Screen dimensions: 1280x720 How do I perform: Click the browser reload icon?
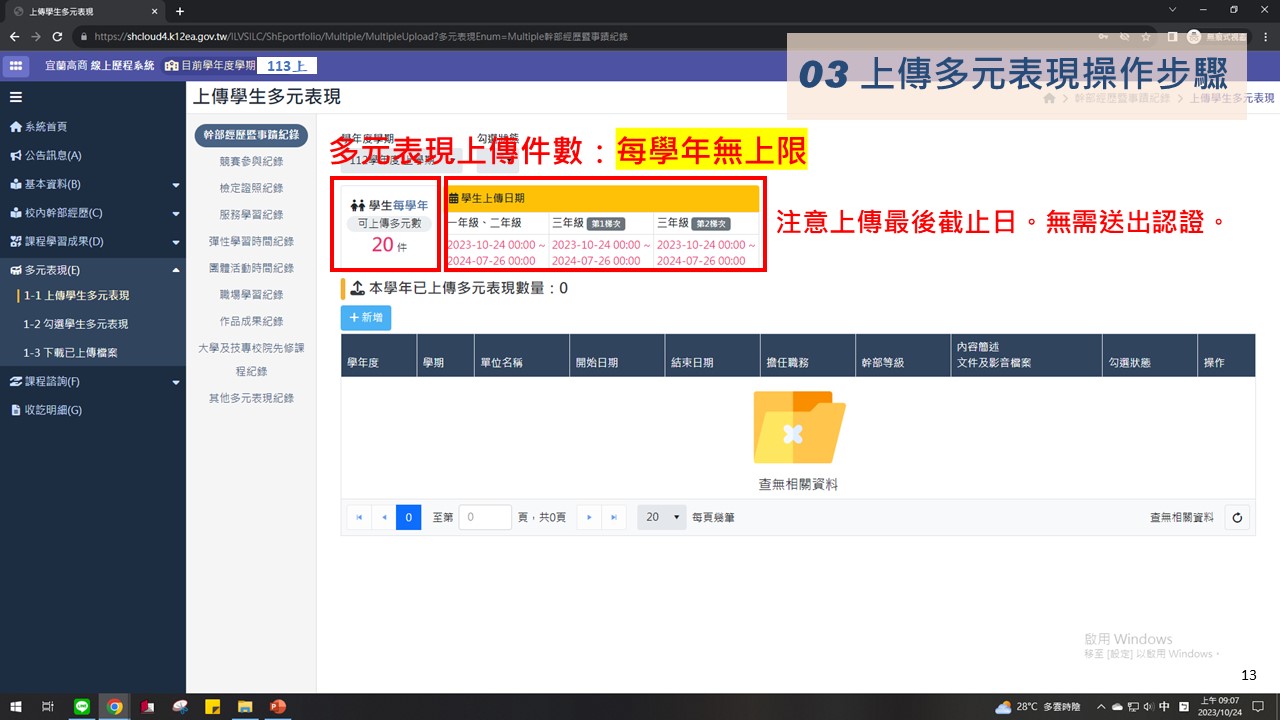[x=57, y=37]
